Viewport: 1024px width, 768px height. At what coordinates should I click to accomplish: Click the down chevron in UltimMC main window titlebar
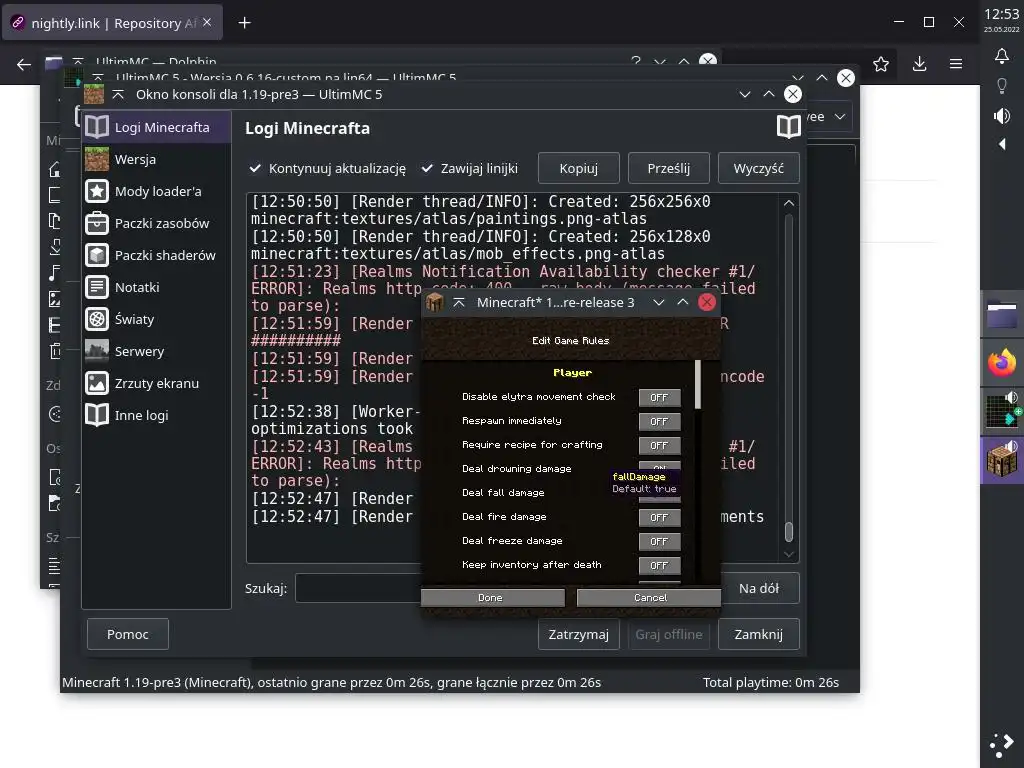(797, 78)
